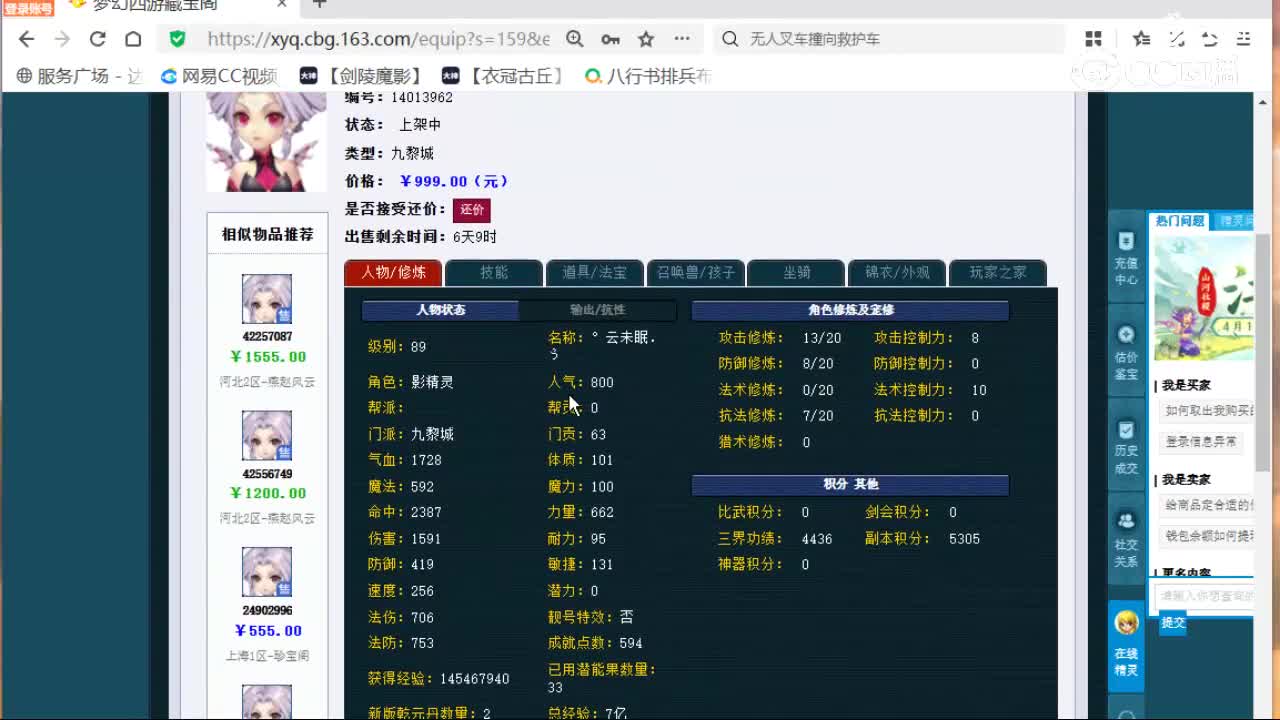Image resolution: width=1280 pixels, height=720 pixels.
Task: Open a new browser tab
Action: point(319,5)
